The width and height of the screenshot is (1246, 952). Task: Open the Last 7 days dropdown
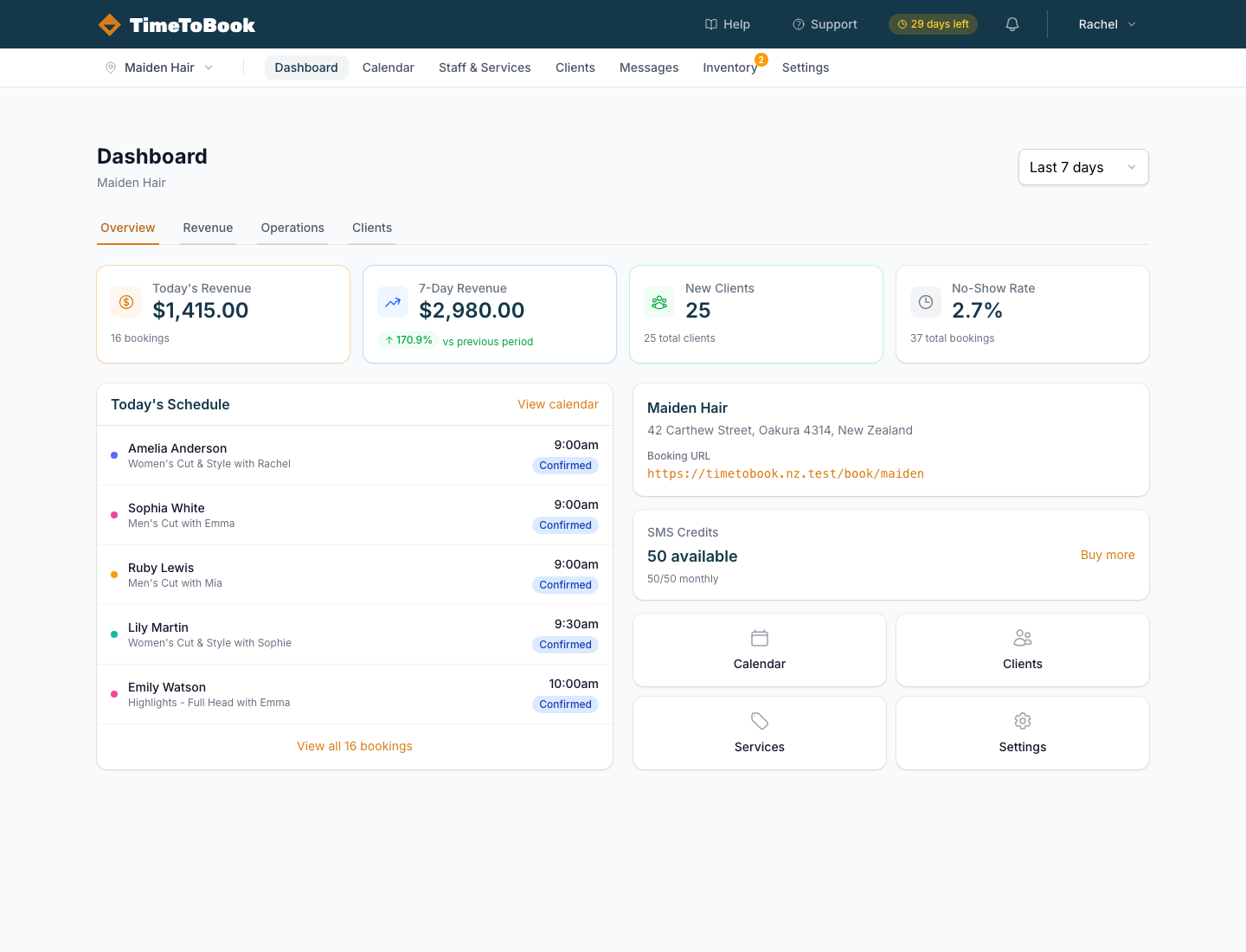pyautogui.click(x=1082, y=167)
